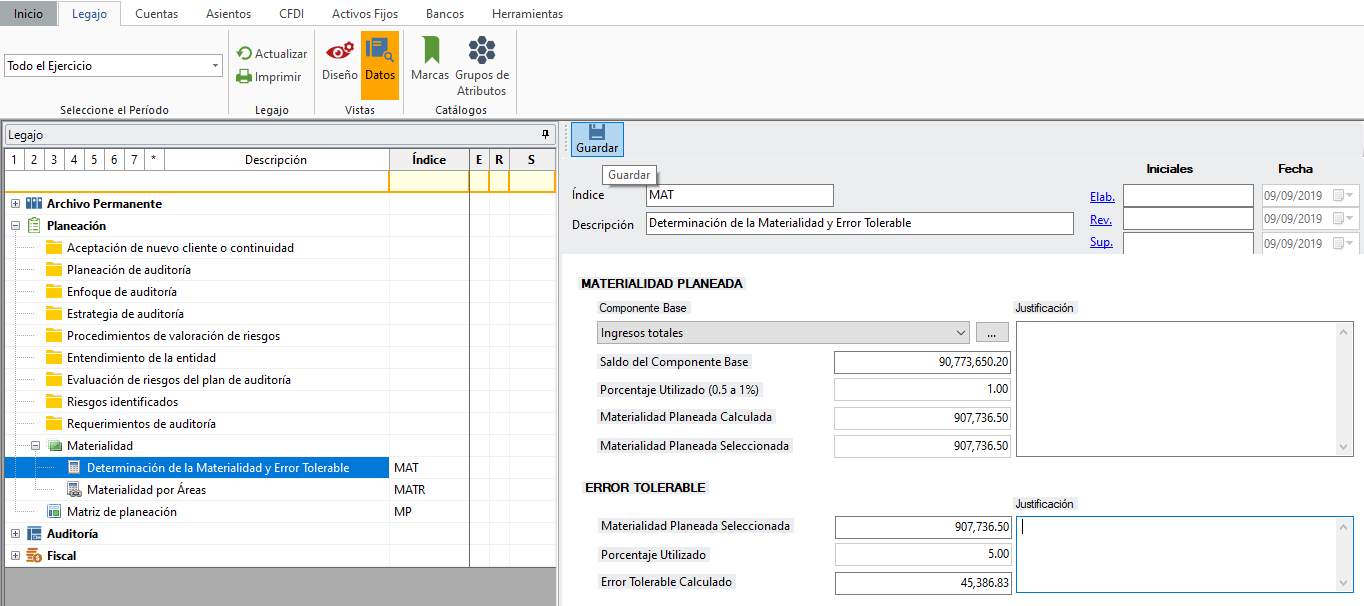Click the ellipsis button beside Componente Base

(x=991, y=333)
